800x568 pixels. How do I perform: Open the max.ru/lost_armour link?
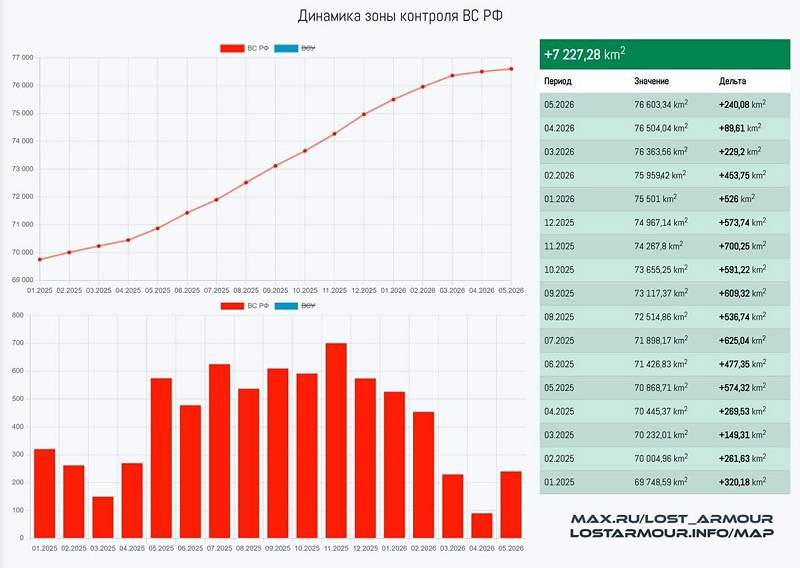point(672,519)
